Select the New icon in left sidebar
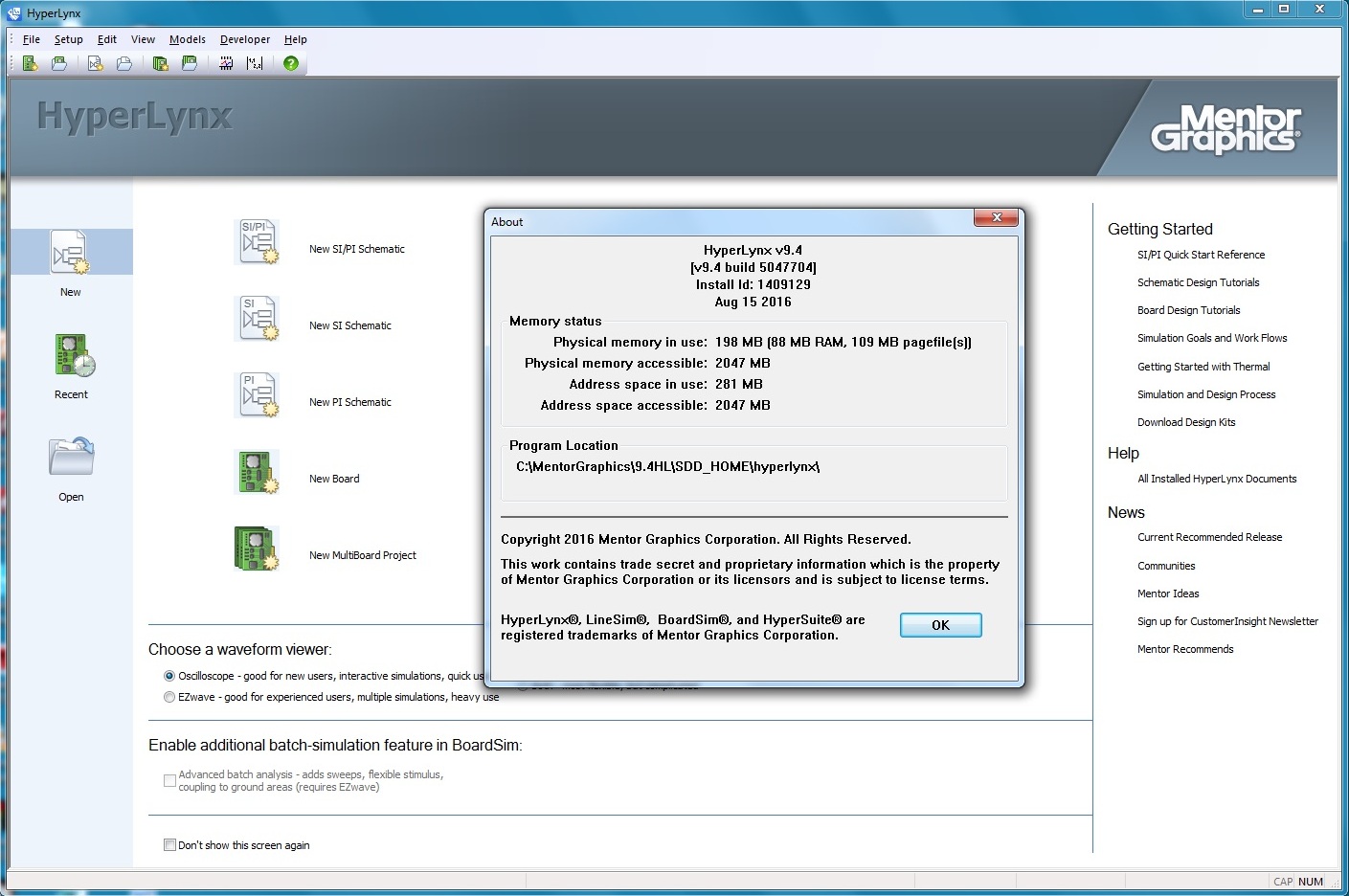 pos(71,252)
